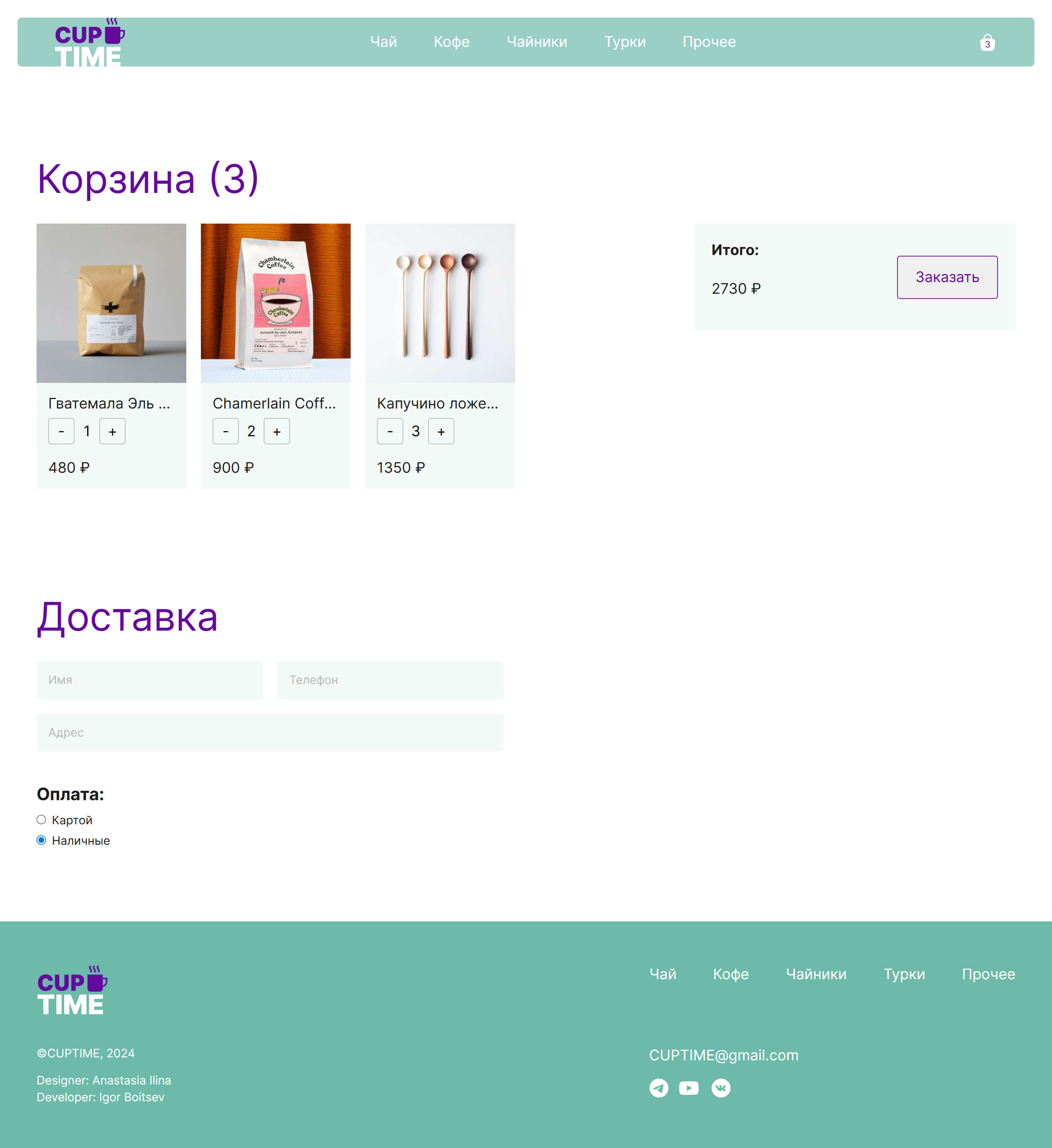Open the Чай header menu item
Screen dimensions: 1052x1148
(383, 42)
